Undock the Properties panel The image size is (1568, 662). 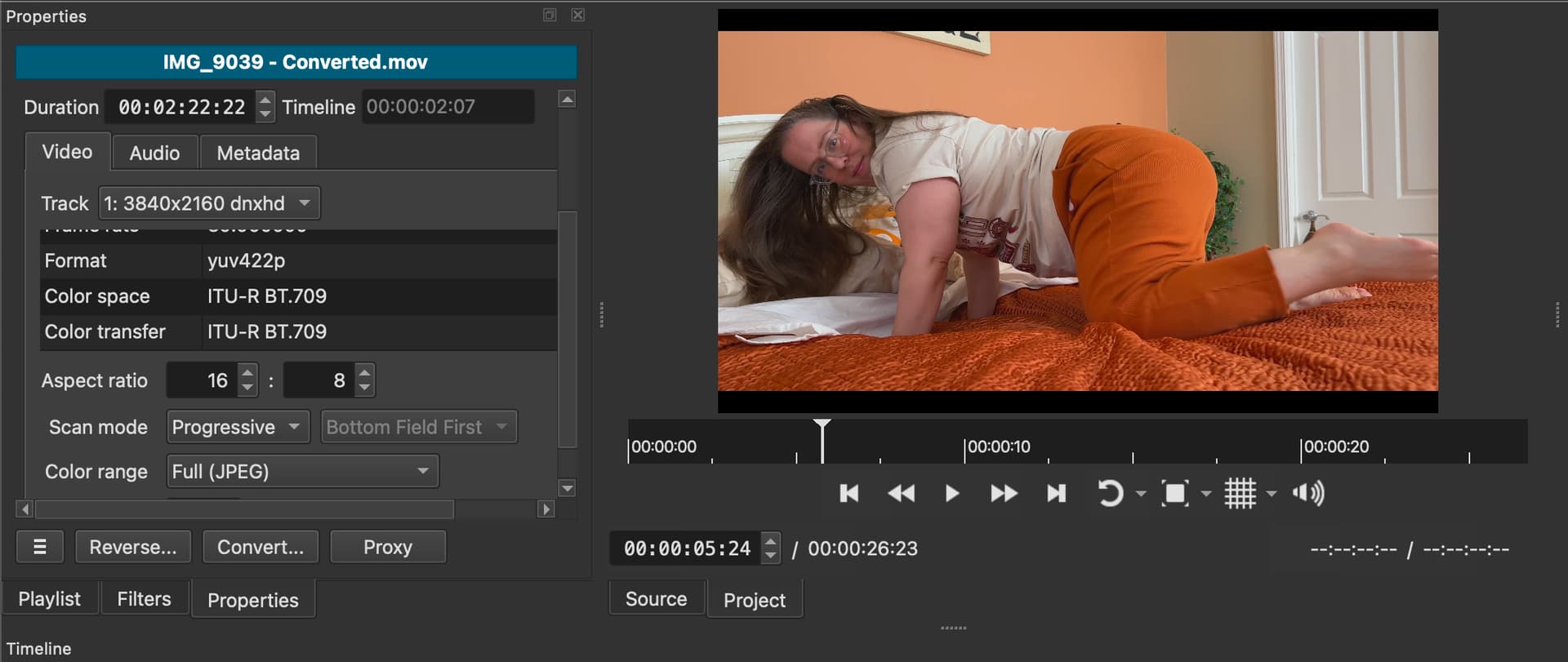[x=550, y=15]
